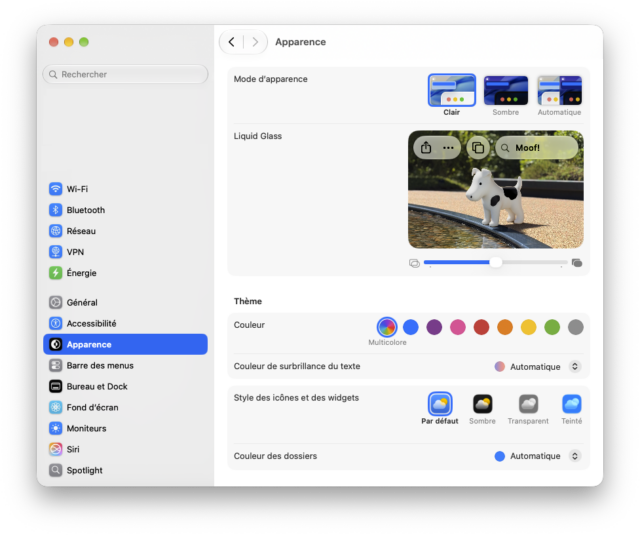Click the Rechercher search field
Image resolution: width=640 pixels, height=535 pixels.
click(125, 74)
